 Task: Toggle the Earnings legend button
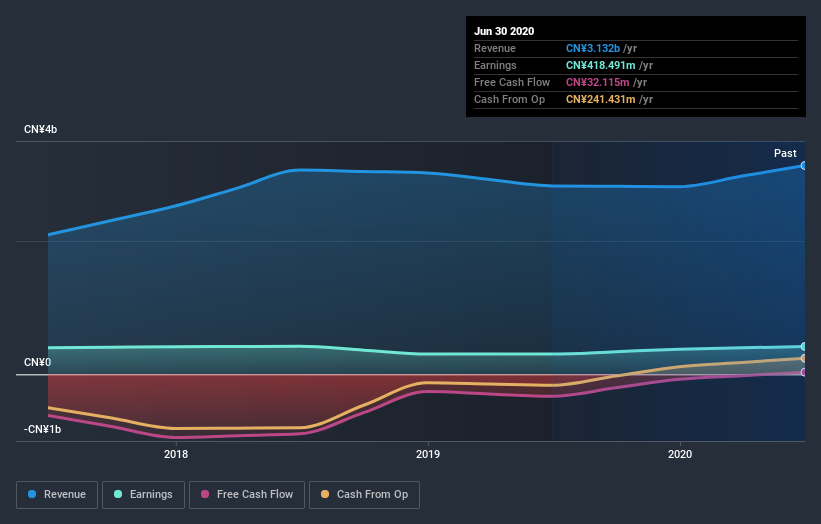(x=143, y=495)
